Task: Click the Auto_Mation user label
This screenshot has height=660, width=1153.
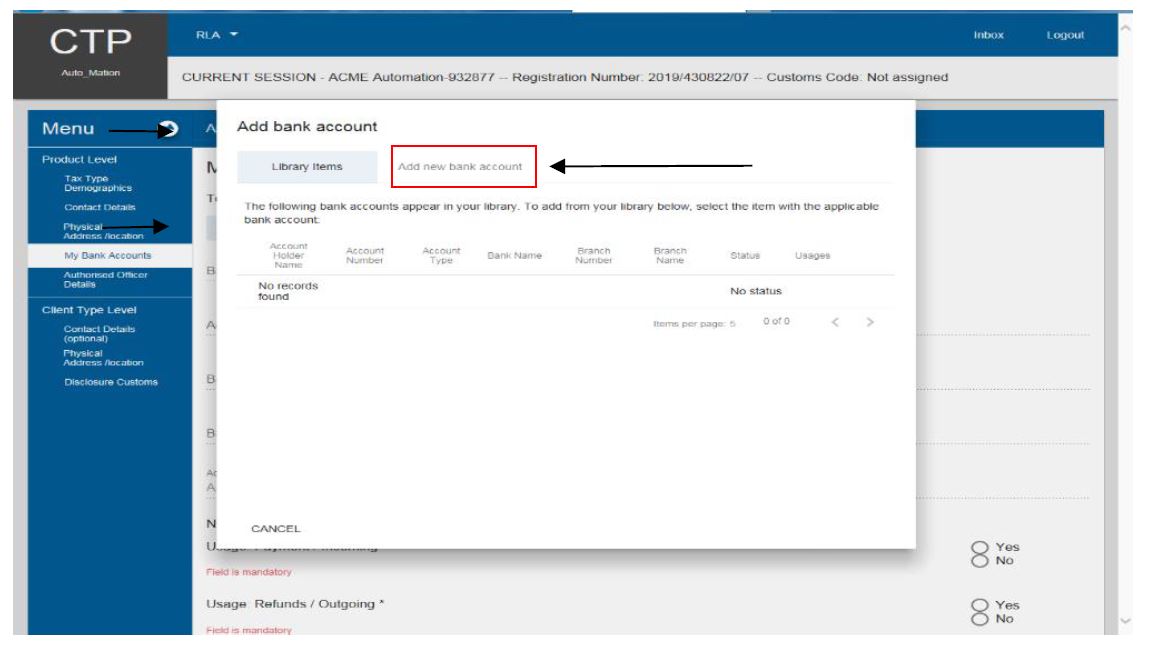Action: tap(90, 73)
